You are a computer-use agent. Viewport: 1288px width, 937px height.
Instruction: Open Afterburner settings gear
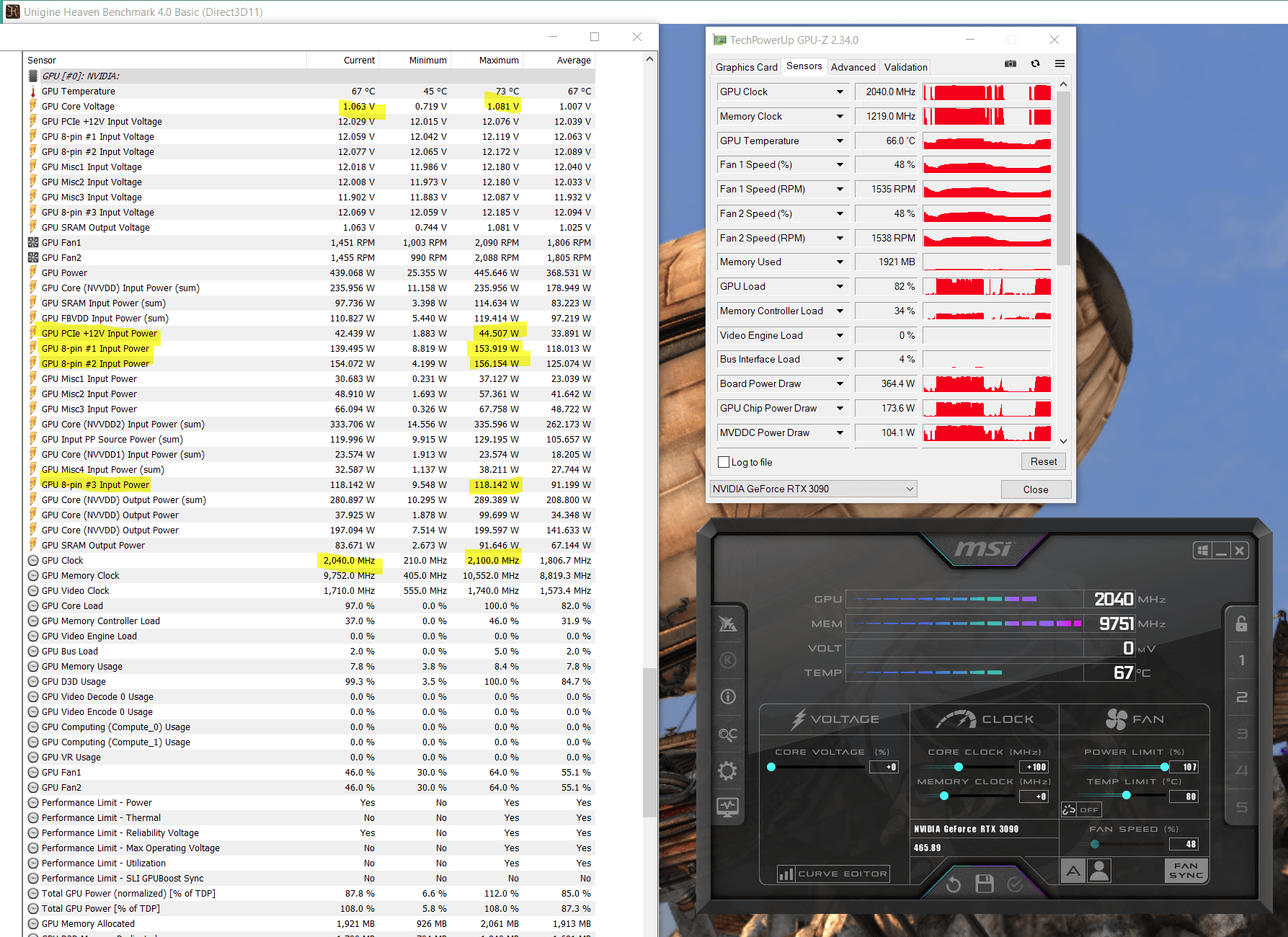728,771
